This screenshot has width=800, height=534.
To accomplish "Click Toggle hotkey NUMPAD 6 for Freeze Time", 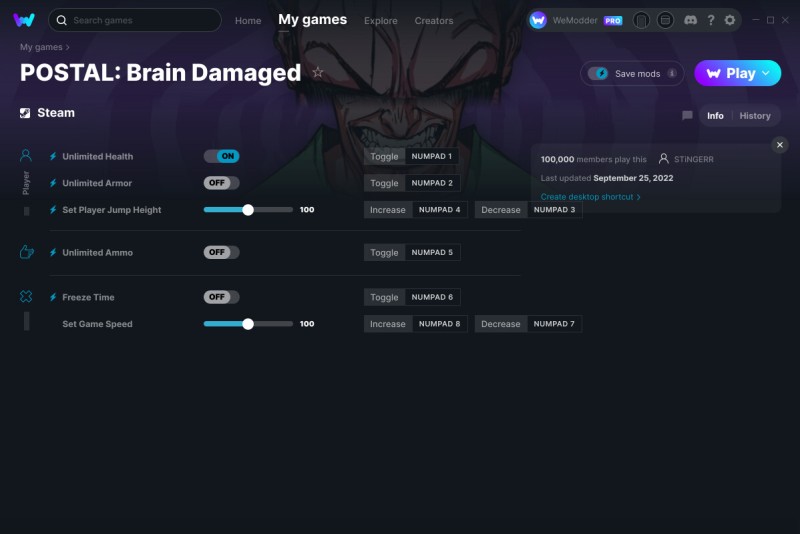I will coord(412,297).
